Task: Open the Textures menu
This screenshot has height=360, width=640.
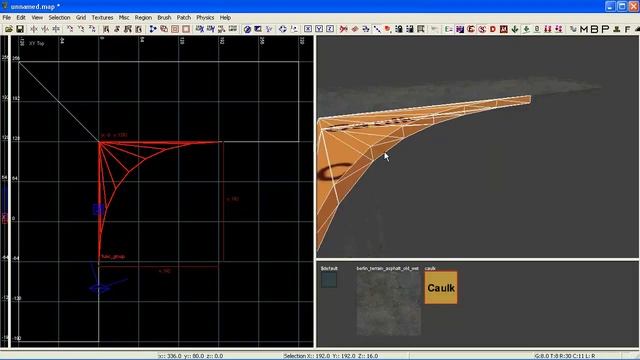Action: point(102,18)
